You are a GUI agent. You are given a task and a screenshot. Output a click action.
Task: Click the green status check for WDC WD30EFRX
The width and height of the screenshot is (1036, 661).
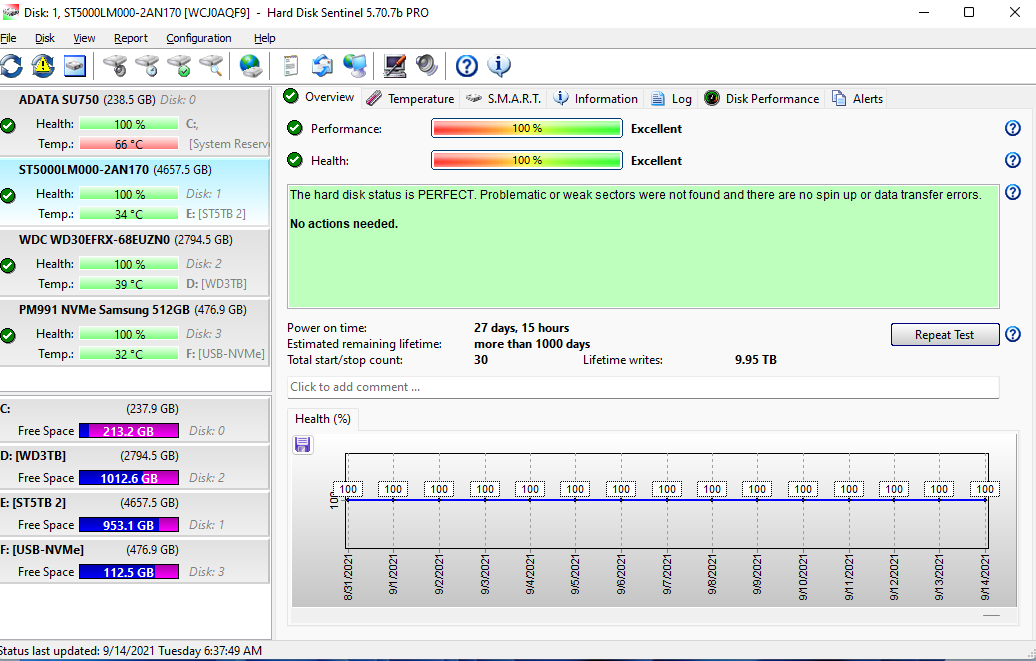[8, 265]
